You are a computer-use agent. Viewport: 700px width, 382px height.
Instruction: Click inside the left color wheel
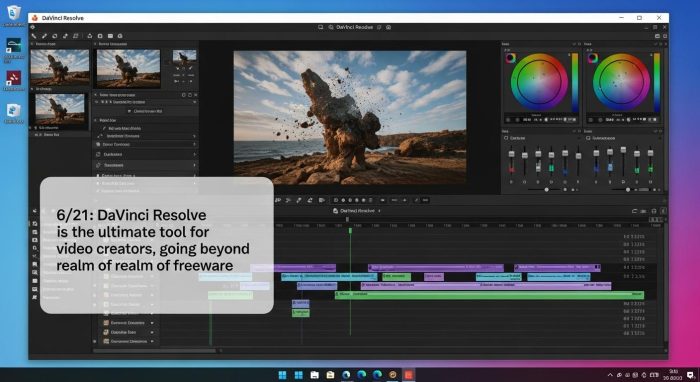539,82
